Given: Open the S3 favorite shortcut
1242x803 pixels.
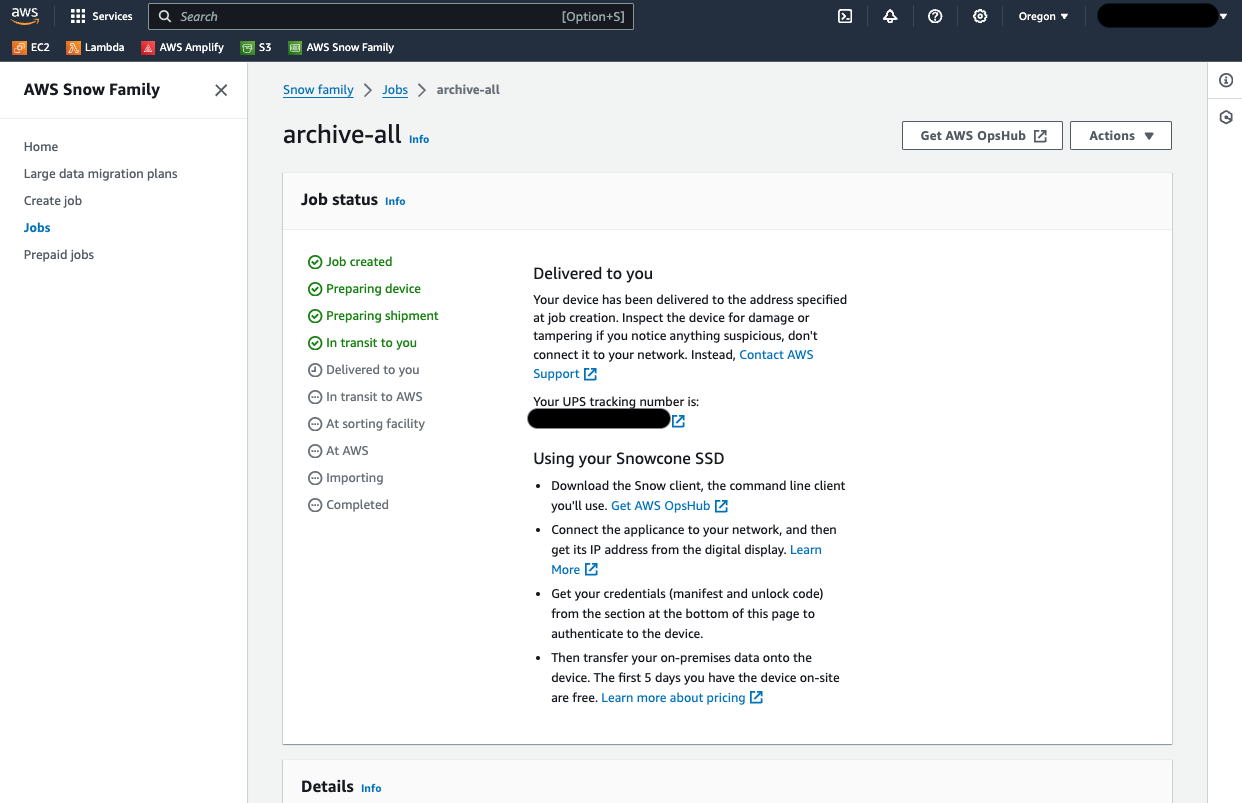Looking at the screenshot, I should tap(256, 47).
